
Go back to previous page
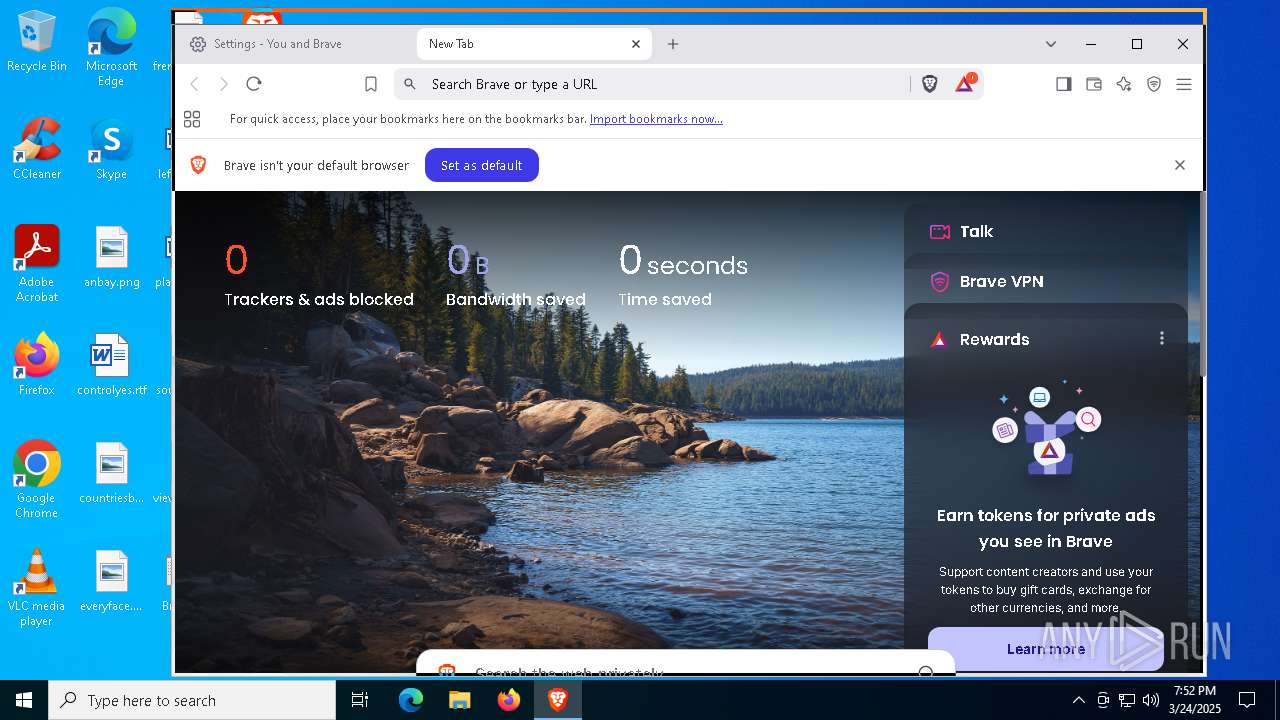[195, 84]
